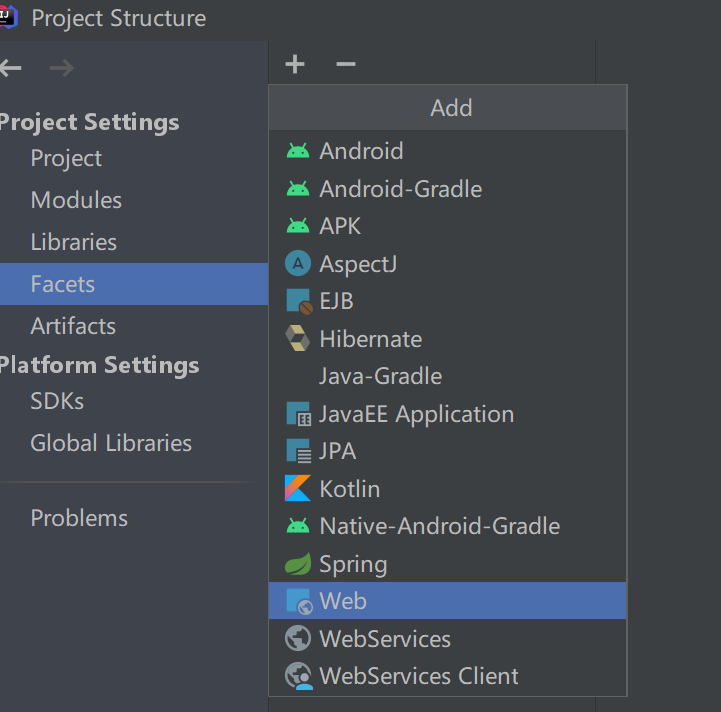Click the Spring leaf icon

click(x=298, y=564)
